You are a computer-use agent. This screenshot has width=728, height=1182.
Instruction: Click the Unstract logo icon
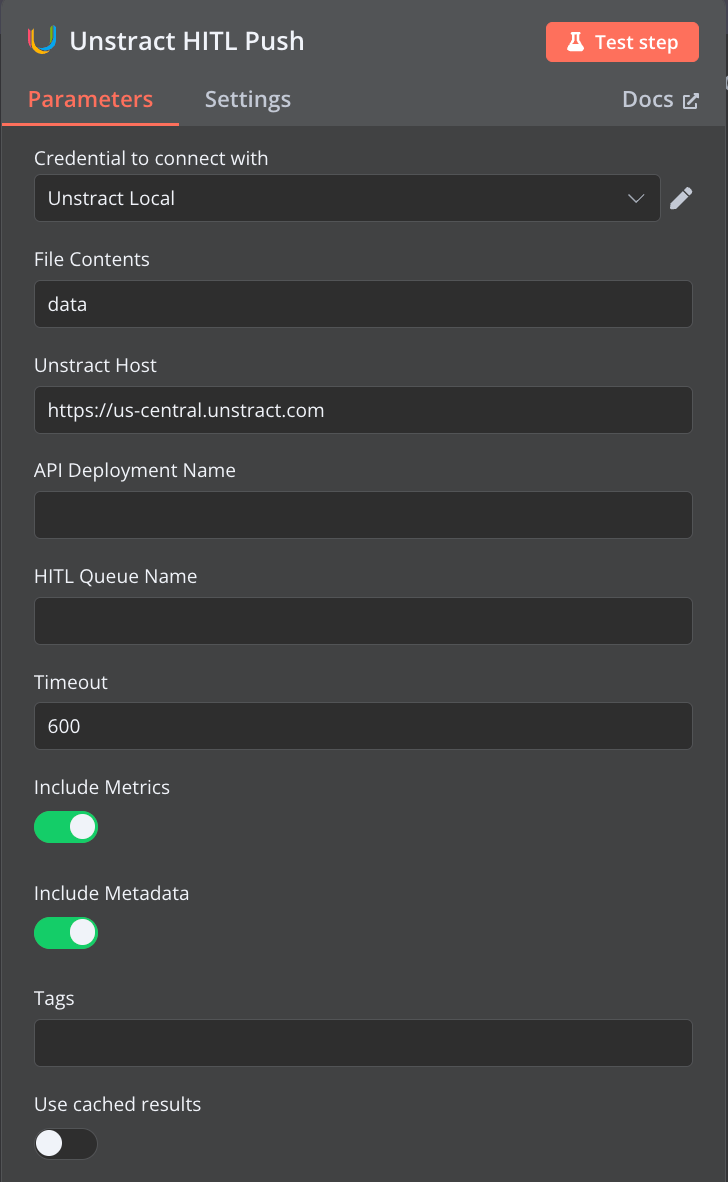(x=42, y=40)
